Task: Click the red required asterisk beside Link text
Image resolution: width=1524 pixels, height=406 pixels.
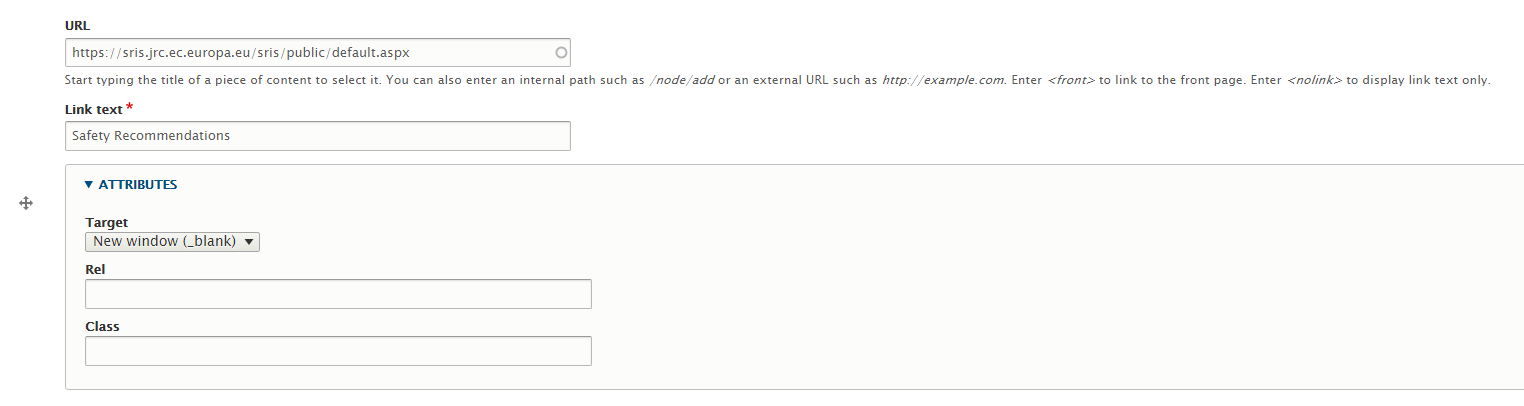Action: coord(129,107)
